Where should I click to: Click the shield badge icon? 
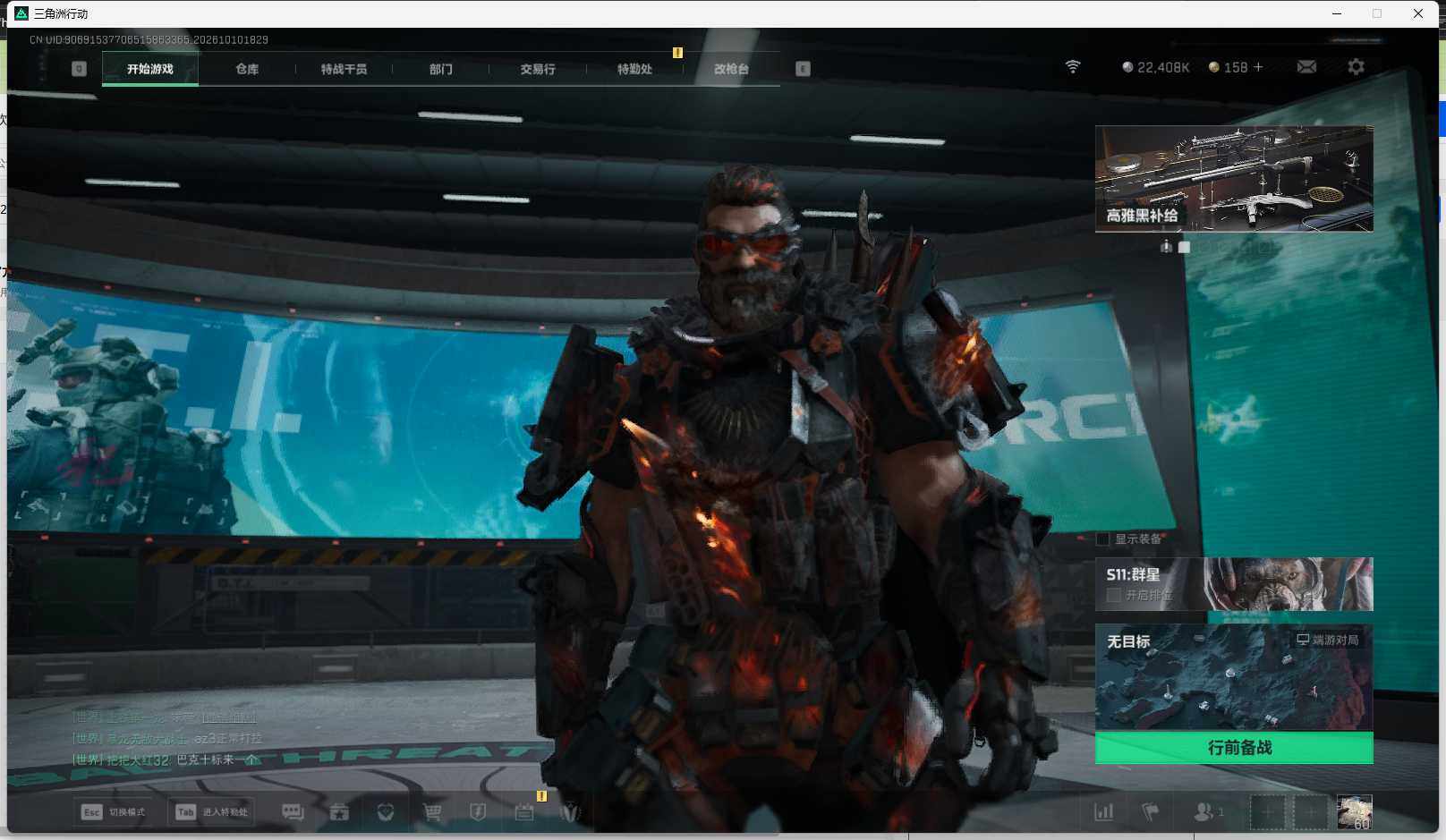pyautogui.click(x=478, y=812)
